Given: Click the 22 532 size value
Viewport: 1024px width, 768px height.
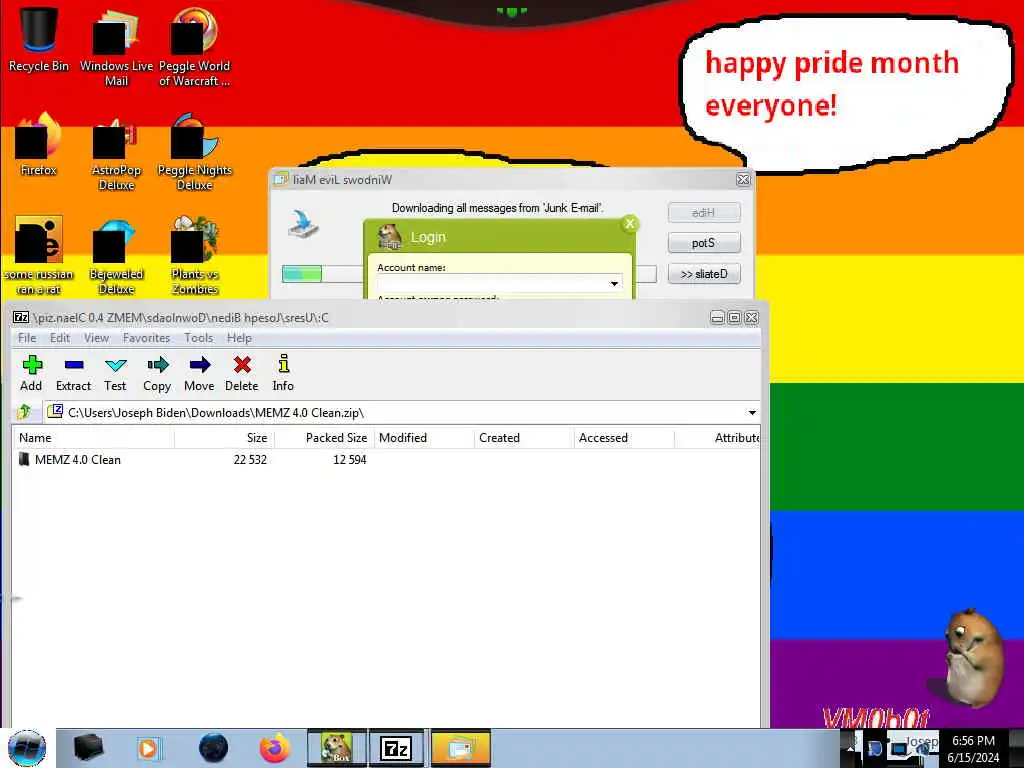Looking at the screenshot, I should click(x=250, y=460).
